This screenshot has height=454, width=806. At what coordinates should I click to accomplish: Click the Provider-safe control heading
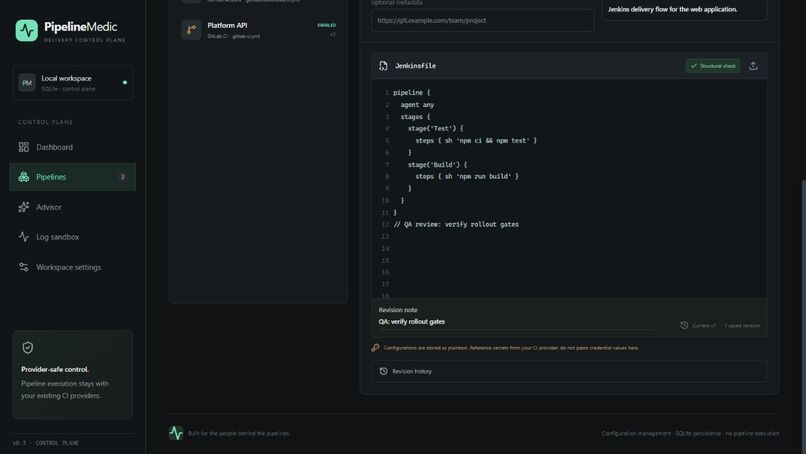tap(54, 369)
